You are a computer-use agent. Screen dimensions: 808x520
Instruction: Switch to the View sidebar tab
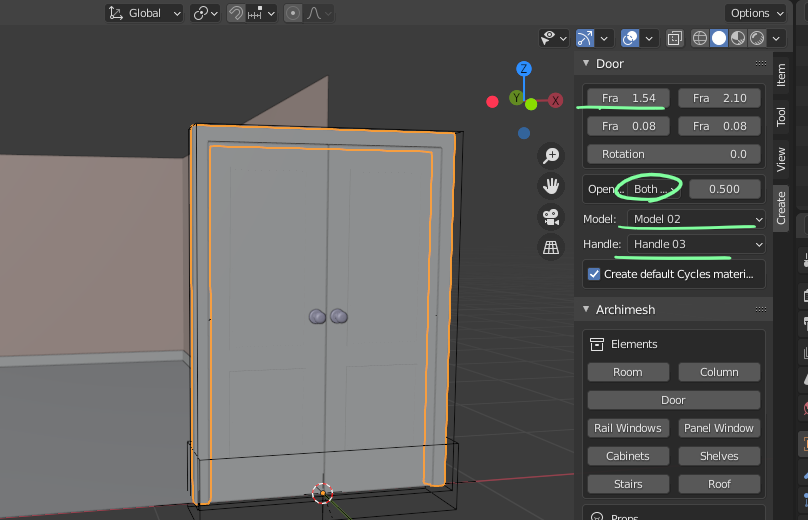click(x=781, y=159)
